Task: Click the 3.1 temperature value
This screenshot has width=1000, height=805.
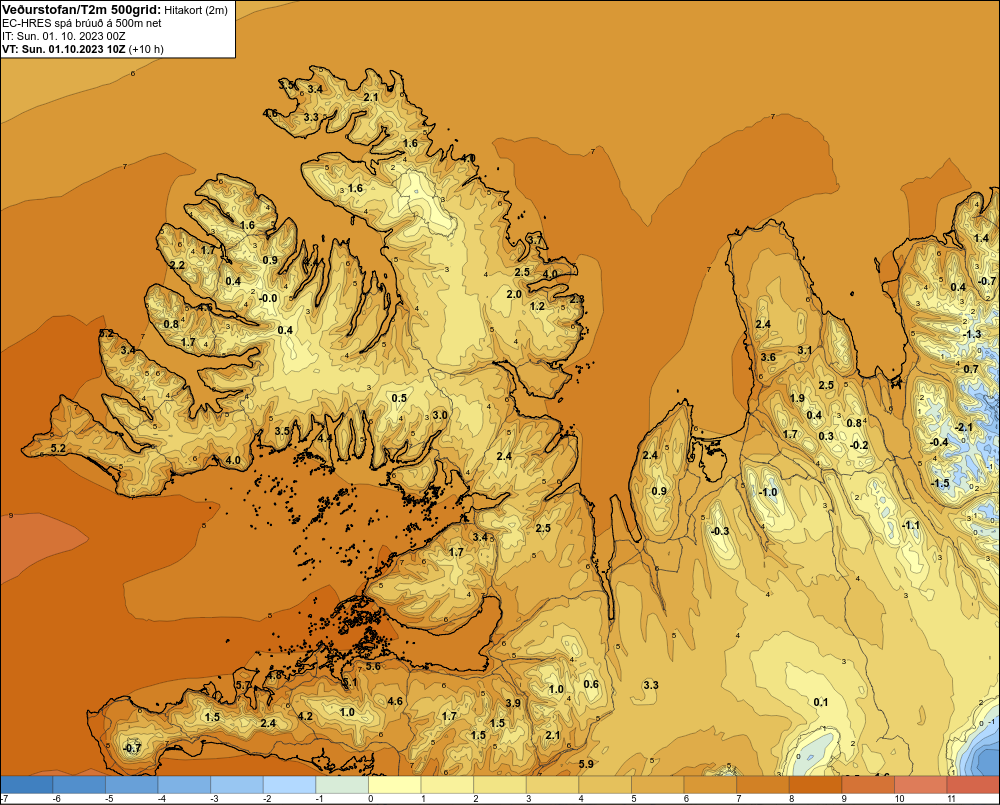Action: click(805, 350)
